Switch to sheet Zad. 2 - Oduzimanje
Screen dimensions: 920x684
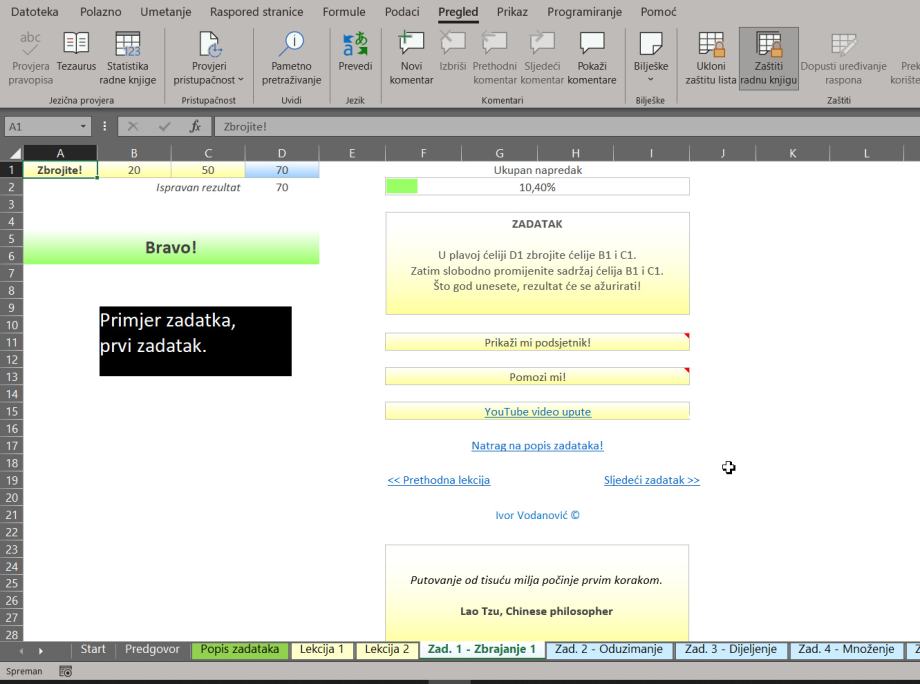608,650
